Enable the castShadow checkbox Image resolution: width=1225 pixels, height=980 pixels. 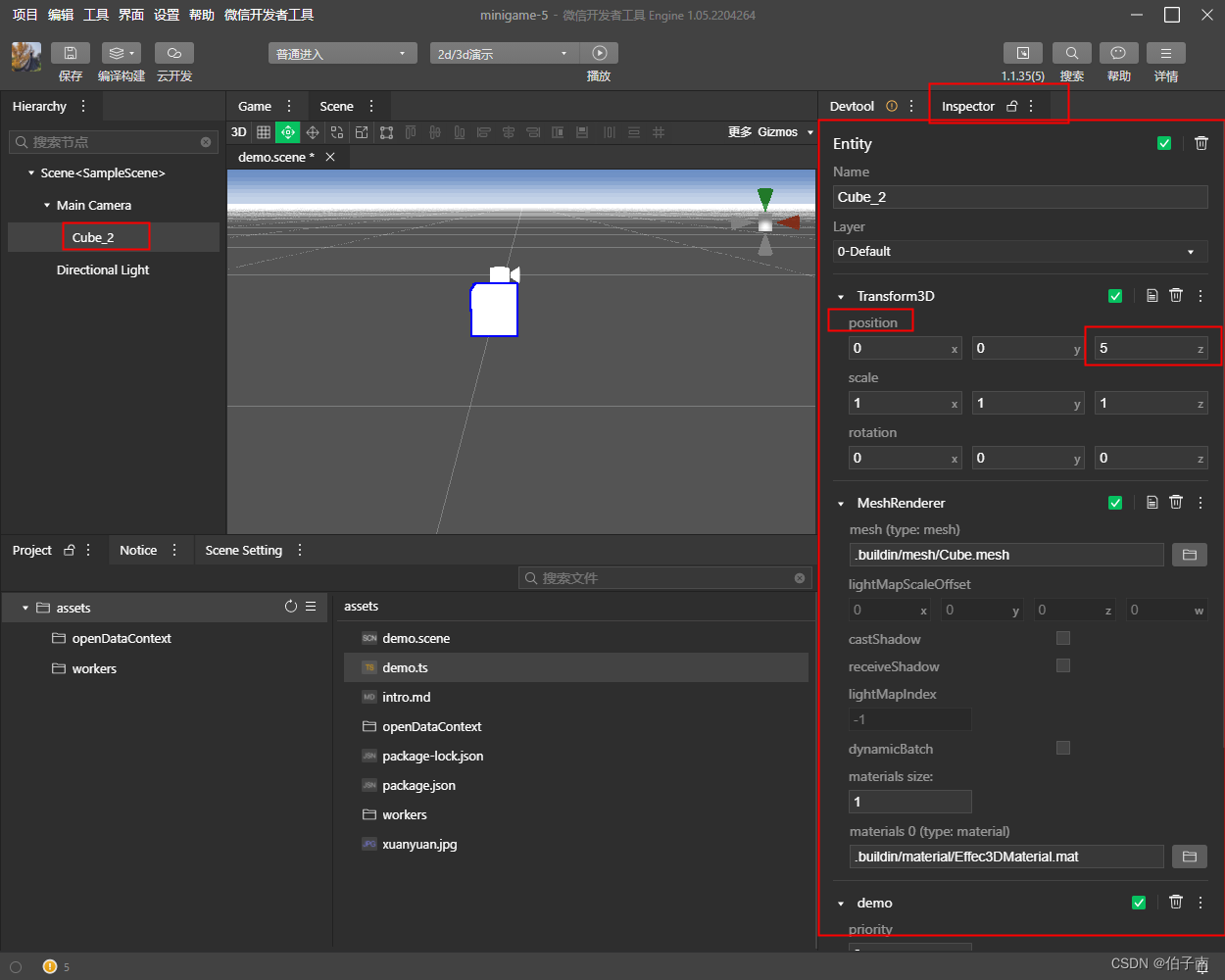[x=1063, y=638]
